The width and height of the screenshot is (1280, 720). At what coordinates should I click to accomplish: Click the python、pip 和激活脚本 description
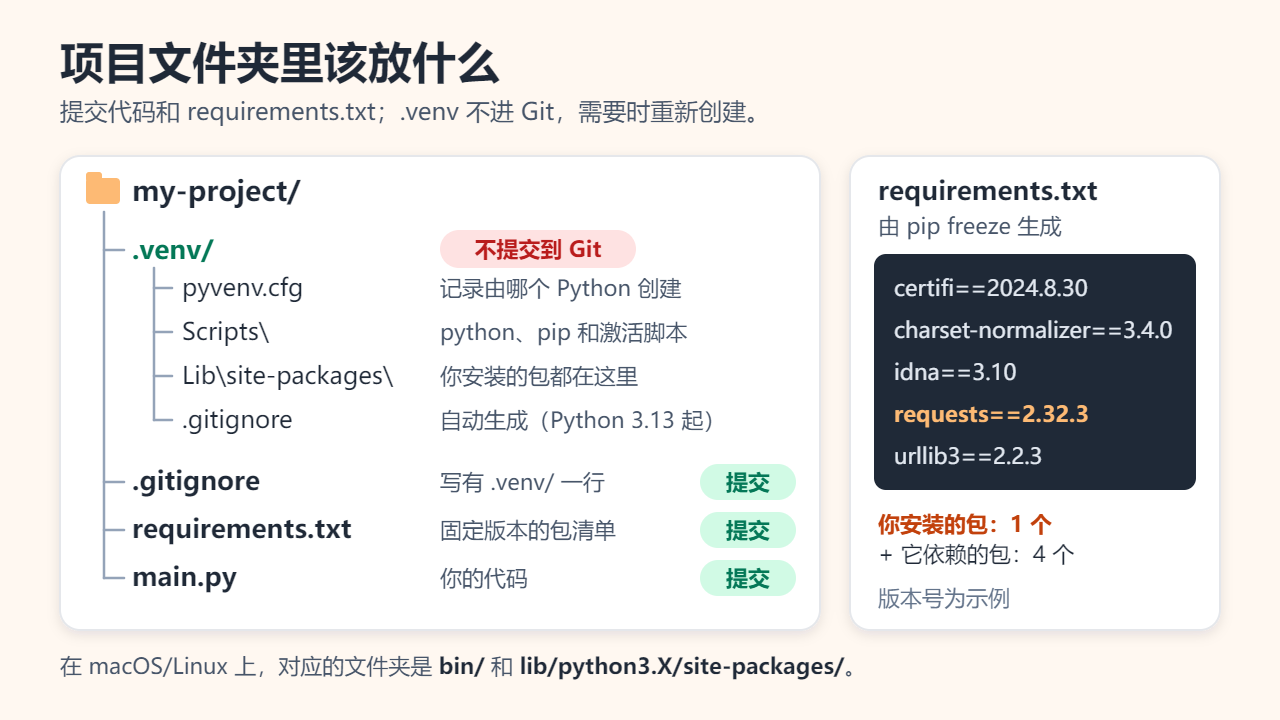click(564, 333)
